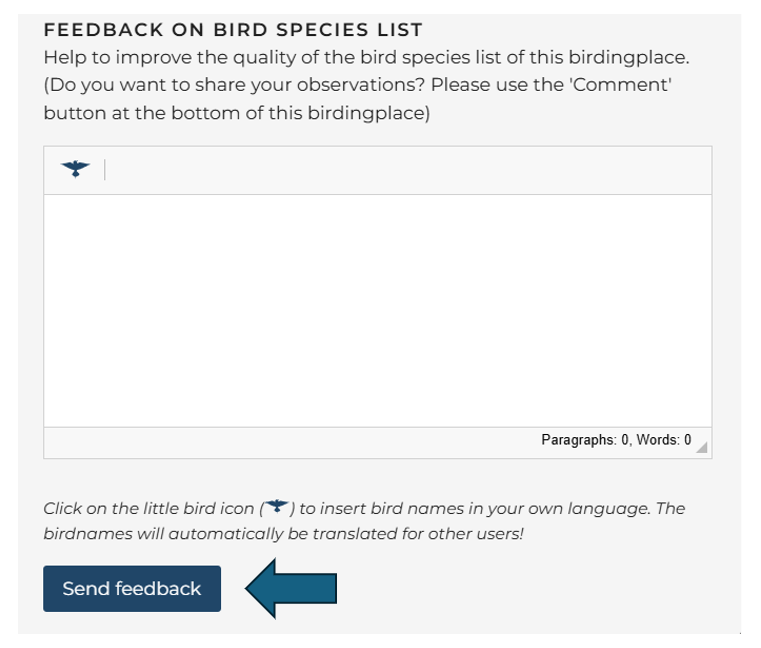
Task: Click the small bird icon in italic hint
Action: click(x=277, y=507)
